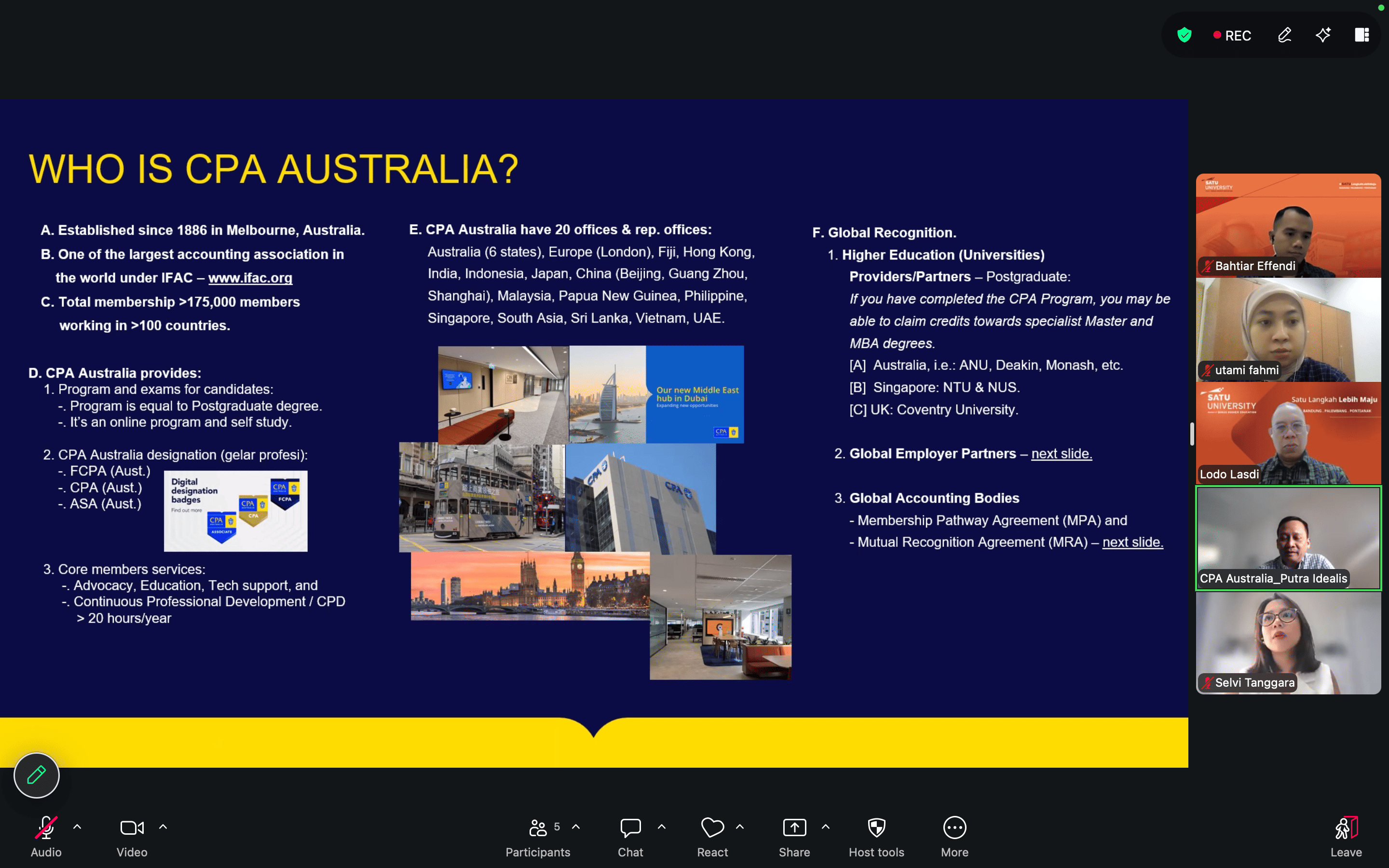
Task: Select Lodo Lasdi video thumbnail
Action: click(1289, 434)
